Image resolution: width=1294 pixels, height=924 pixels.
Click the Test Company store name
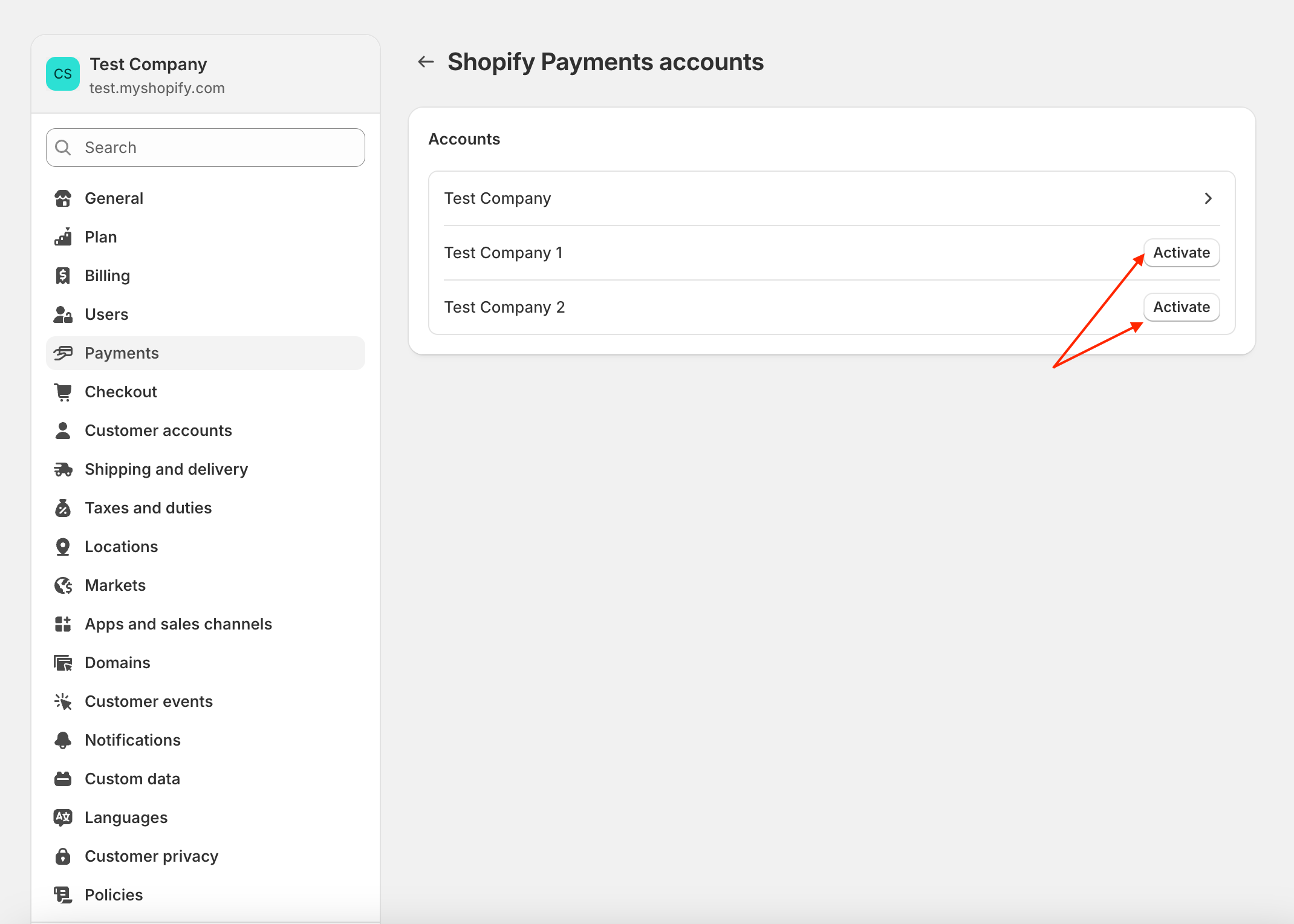[x=148, y=64]
